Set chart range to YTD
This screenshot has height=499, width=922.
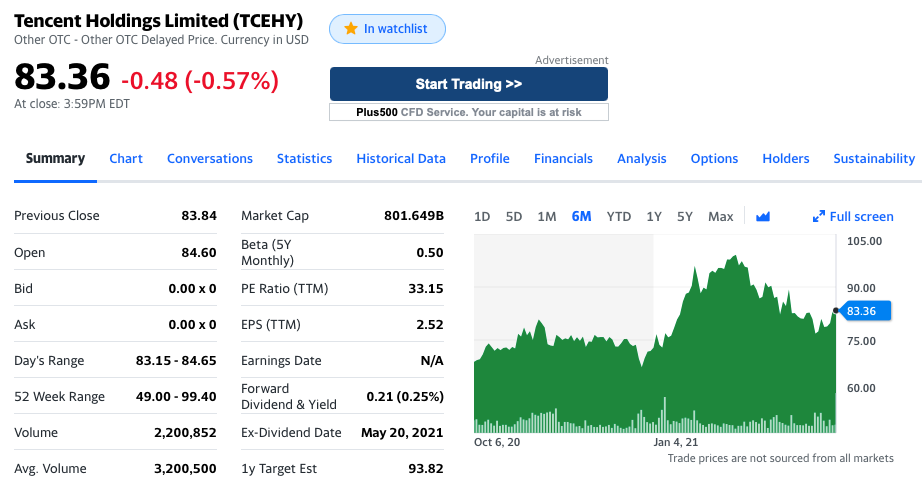[619, 217]
